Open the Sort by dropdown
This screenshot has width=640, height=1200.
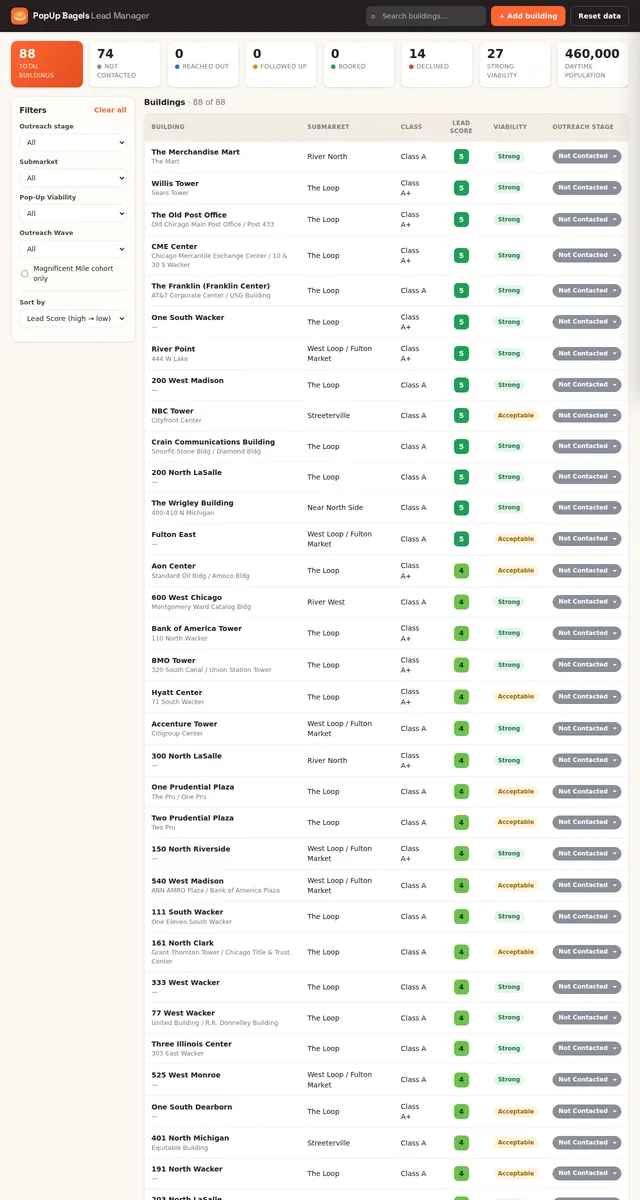pyautogui.click(x=73, y=318)
